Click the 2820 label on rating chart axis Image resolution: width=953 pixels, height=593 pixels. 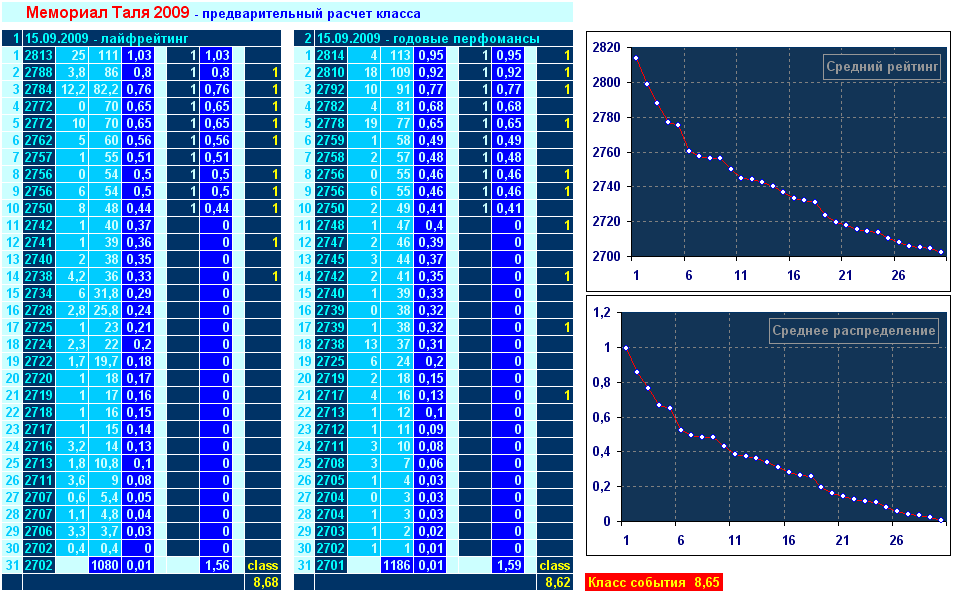point(606,47)
